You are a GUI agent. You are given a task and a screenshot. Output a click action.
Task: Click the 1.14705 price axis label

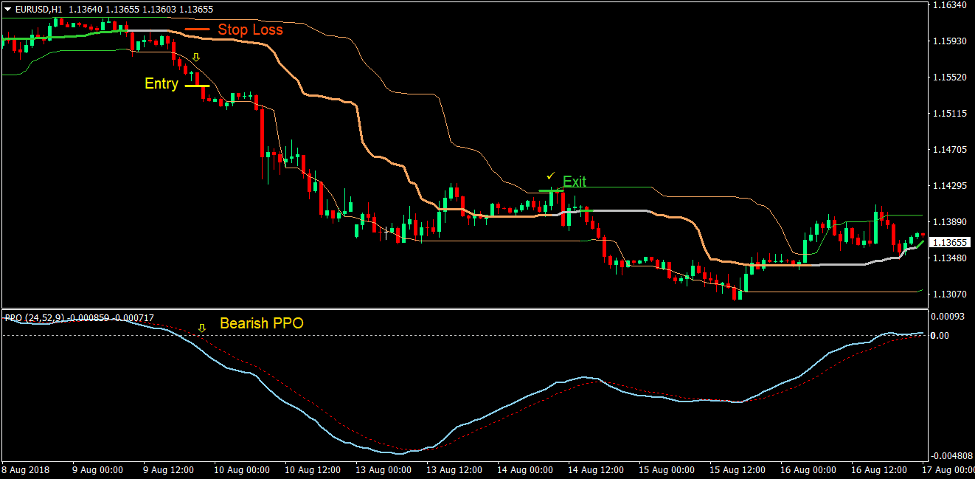949,149
